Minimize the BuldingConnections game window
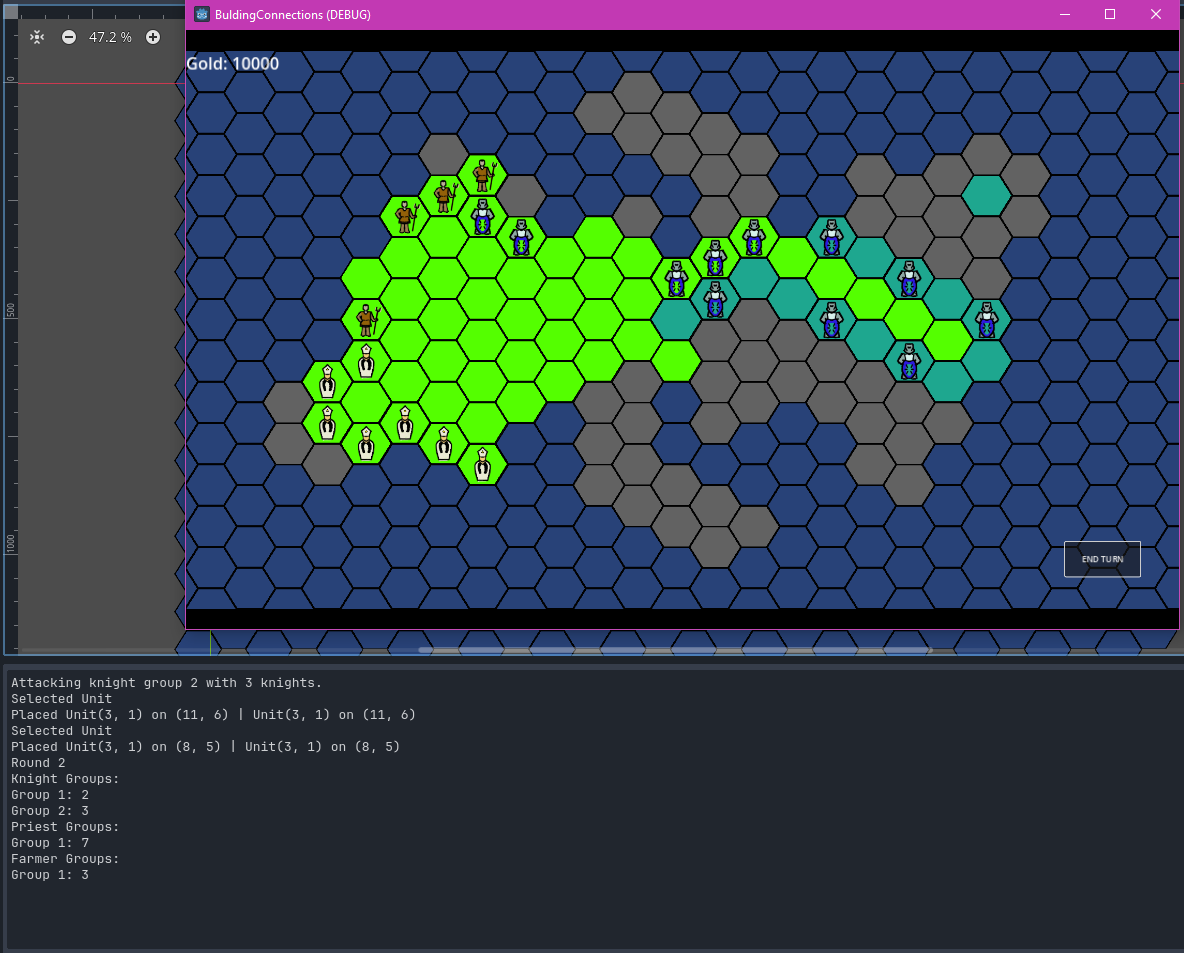 tap(1064, 14)
